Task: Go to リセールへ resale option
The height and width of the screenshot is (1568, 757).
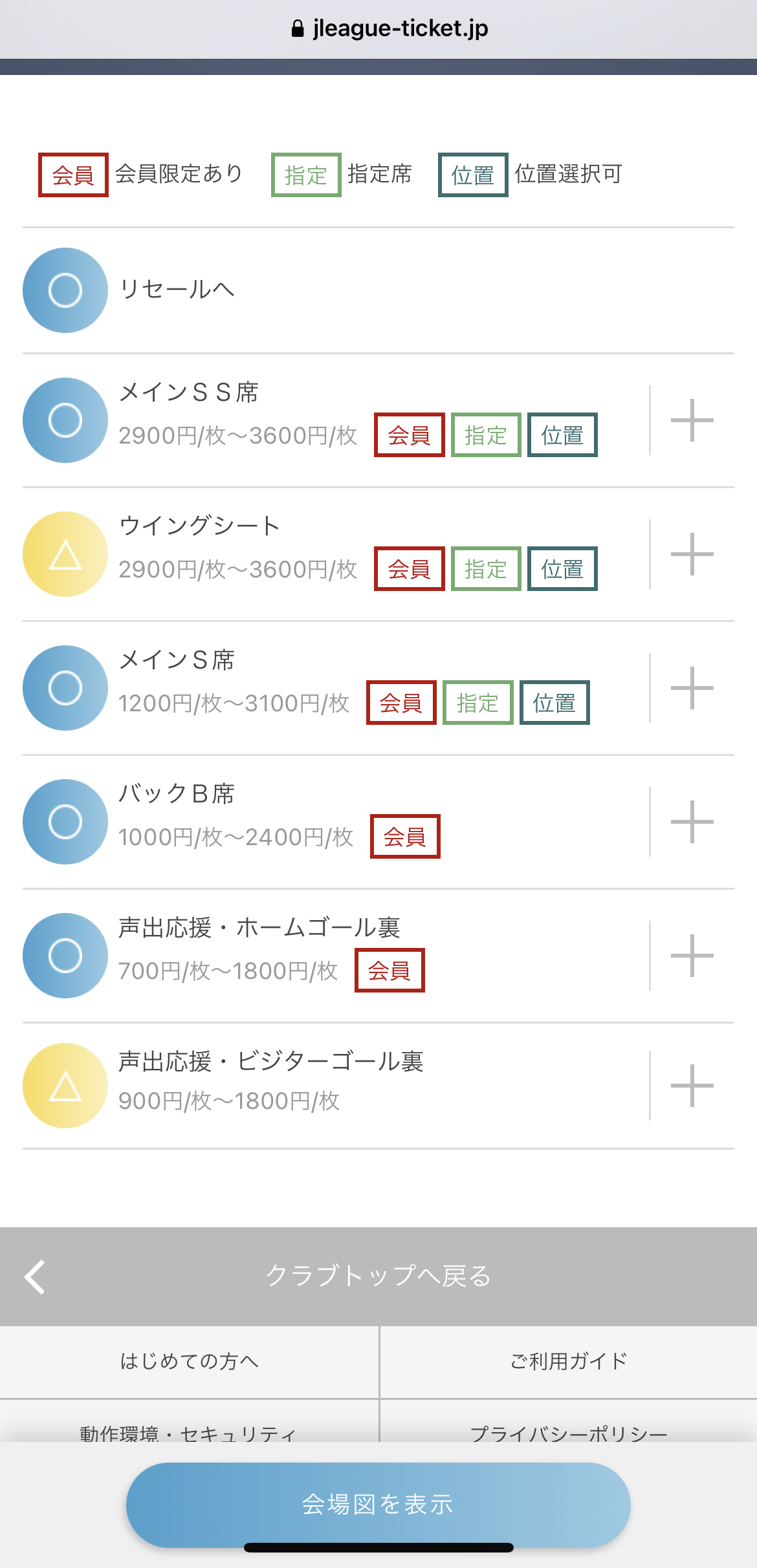Action: [x=177, y=289]
